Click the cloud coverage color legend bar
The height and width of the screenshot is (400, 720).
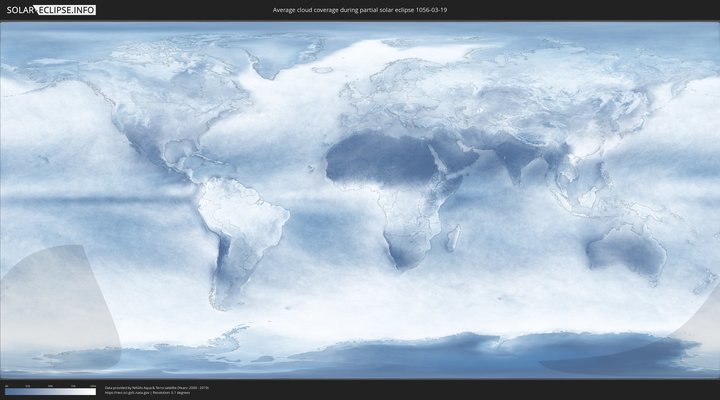pos(50,392)
